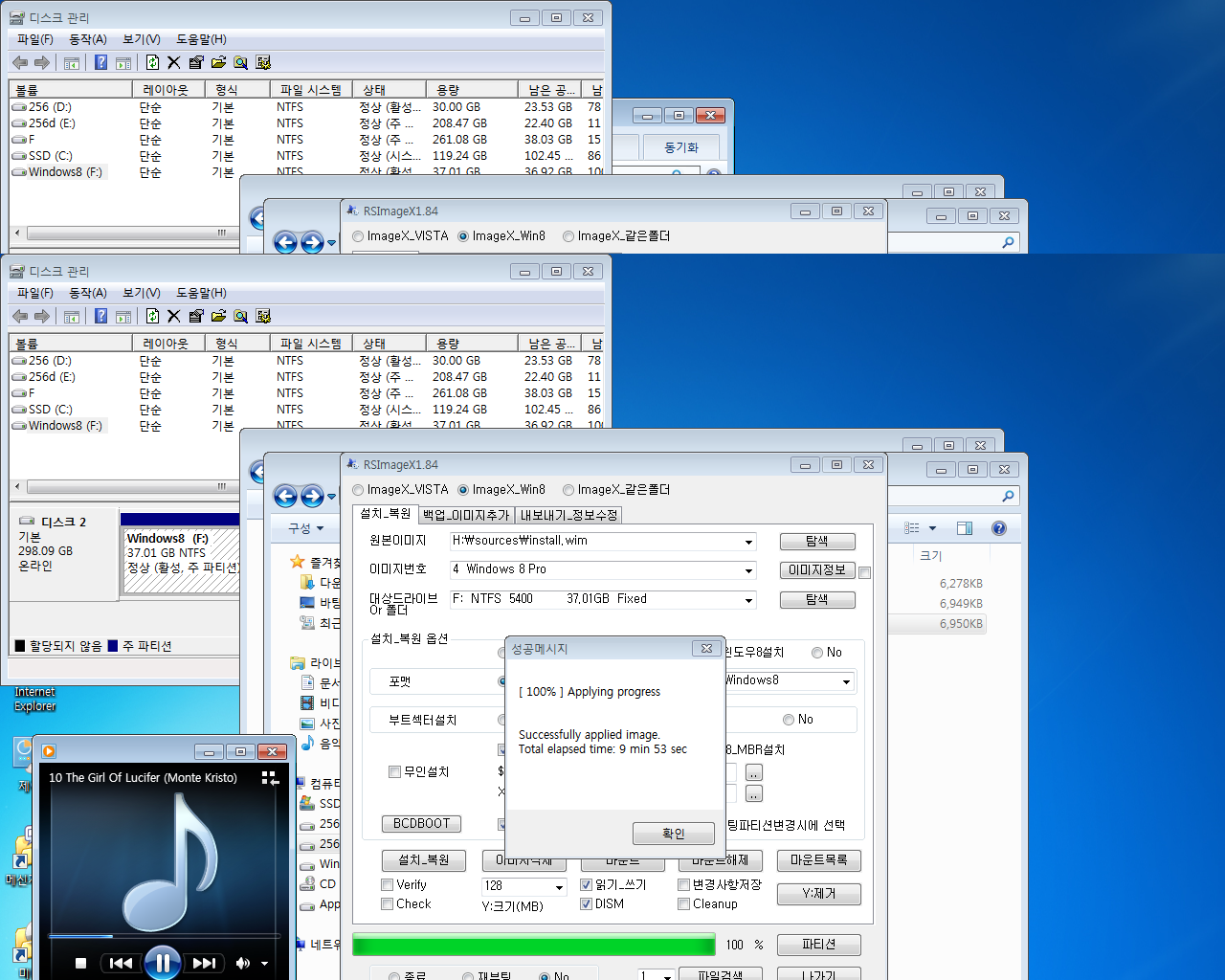Viewport: 1225px width, 980px height.
Task: Click 탐색 button beside 원본이미지
Action: pos(817,542)
